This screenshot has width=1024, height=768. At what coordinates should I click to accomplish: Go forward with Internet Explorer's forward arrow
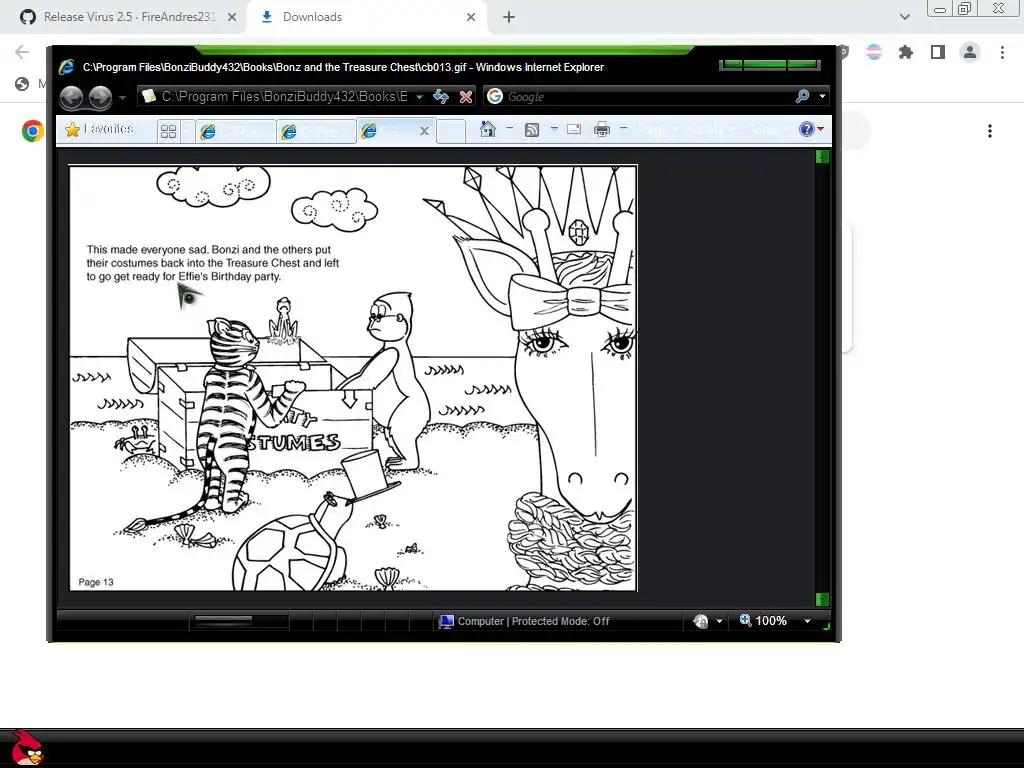pos(100,97)
